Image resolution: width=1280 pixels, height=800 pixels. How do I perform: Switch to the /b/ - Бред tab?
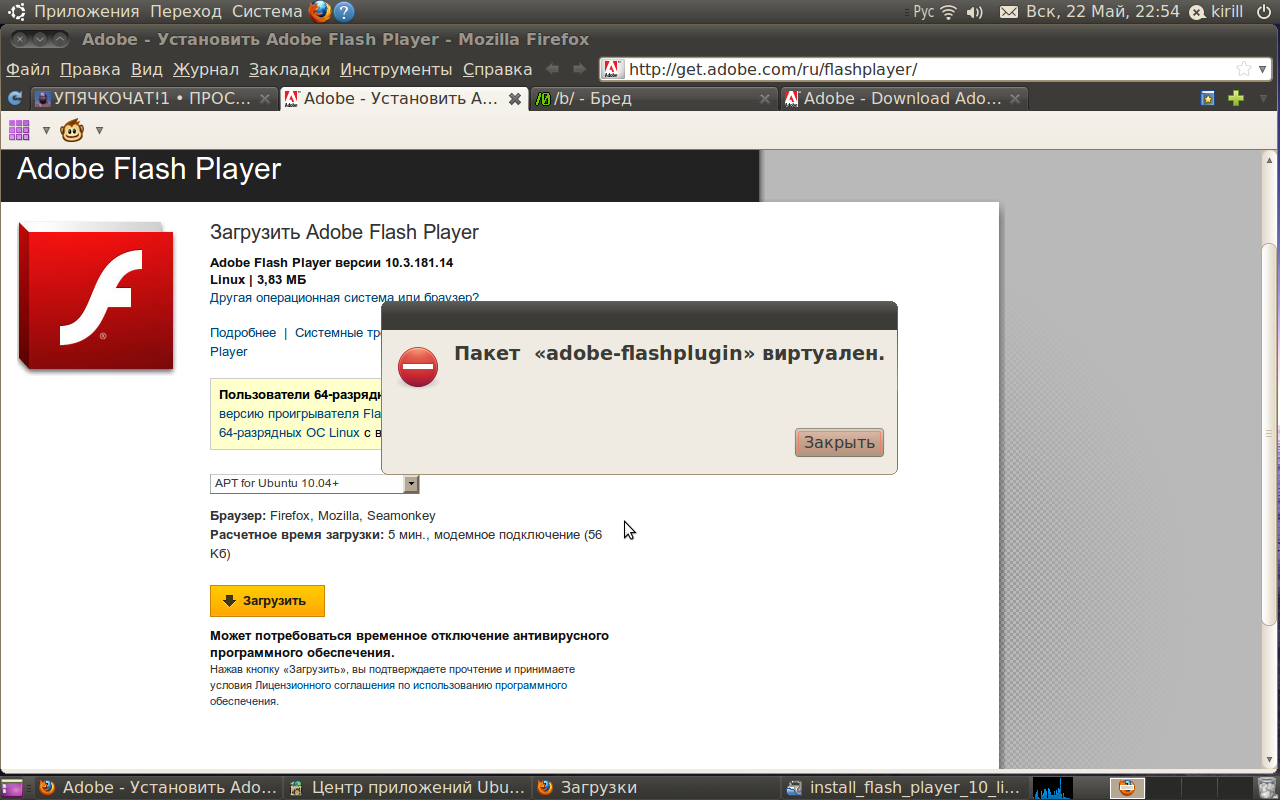655,98
